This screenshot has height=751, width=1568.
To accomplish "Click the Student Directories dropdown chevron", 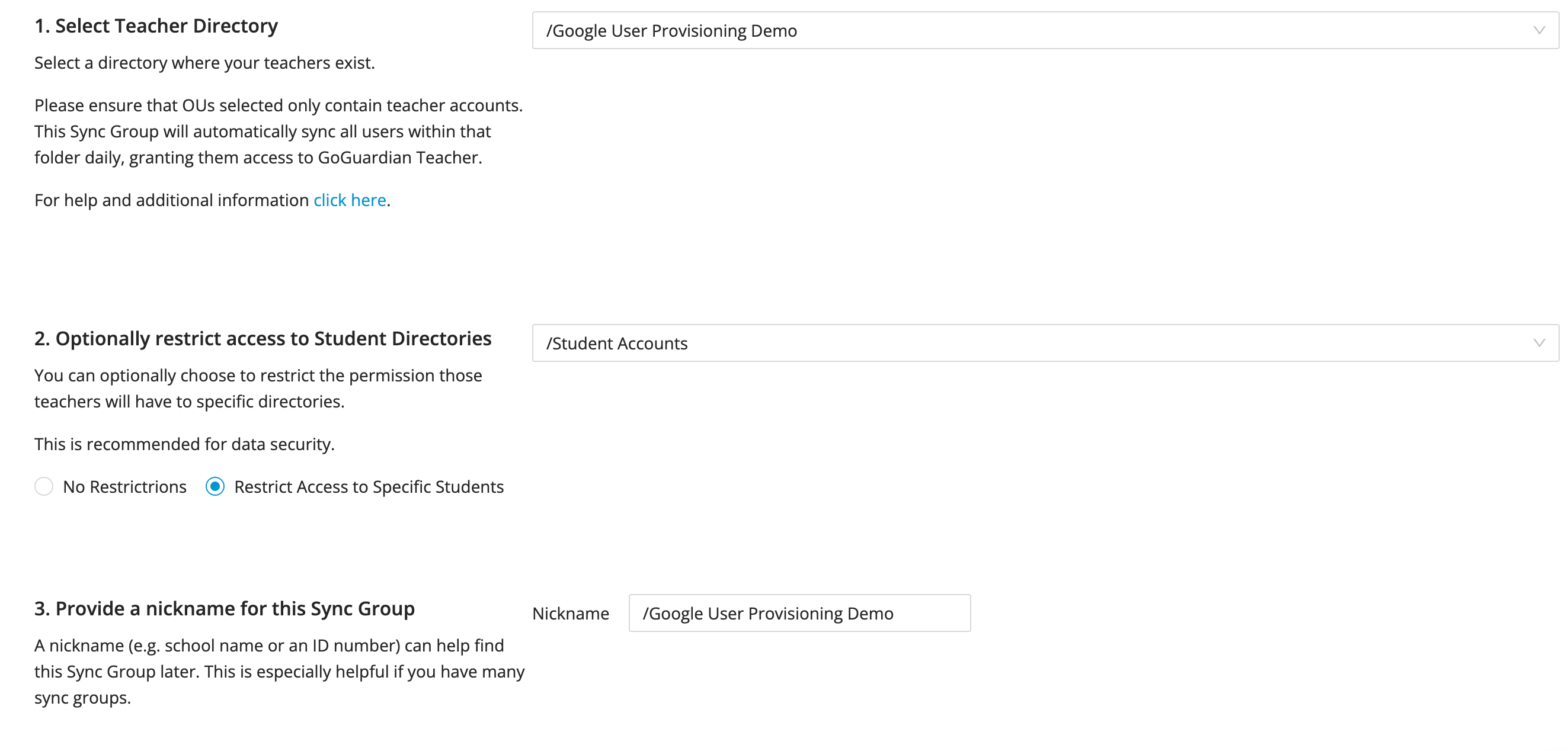I will point(1541,343).
